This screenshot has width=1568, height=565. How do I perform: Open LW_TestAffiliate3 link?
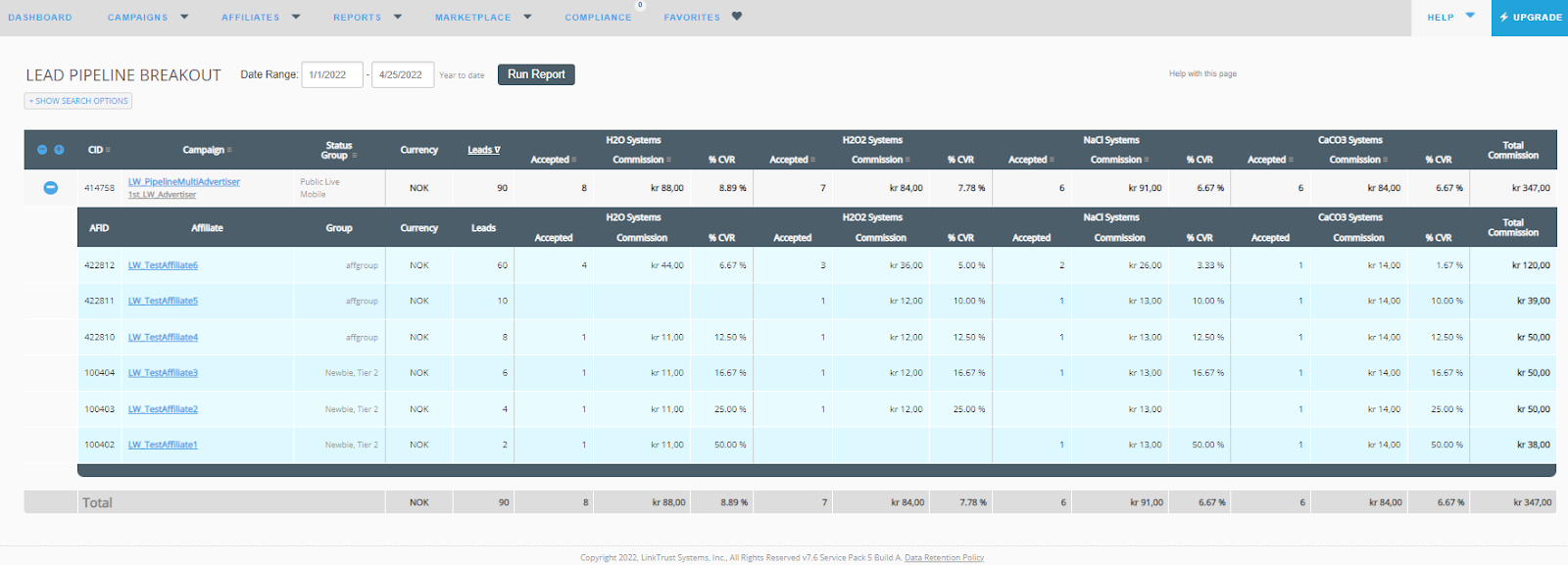163,373
